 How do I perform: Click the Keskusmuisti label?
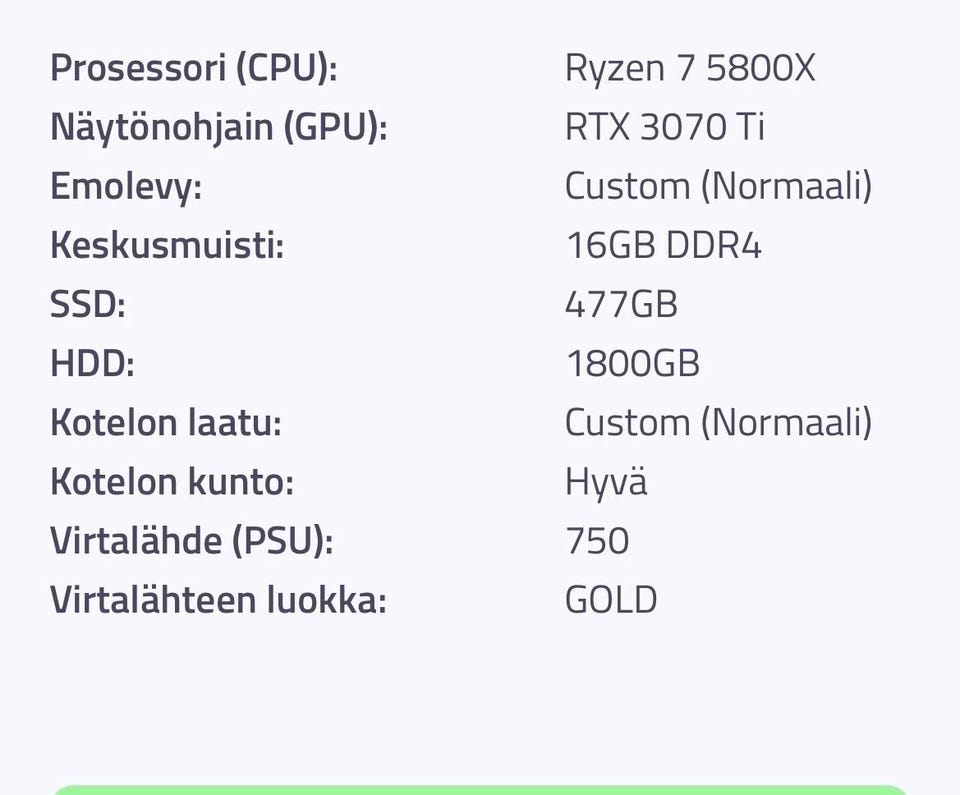pos(167,246)
